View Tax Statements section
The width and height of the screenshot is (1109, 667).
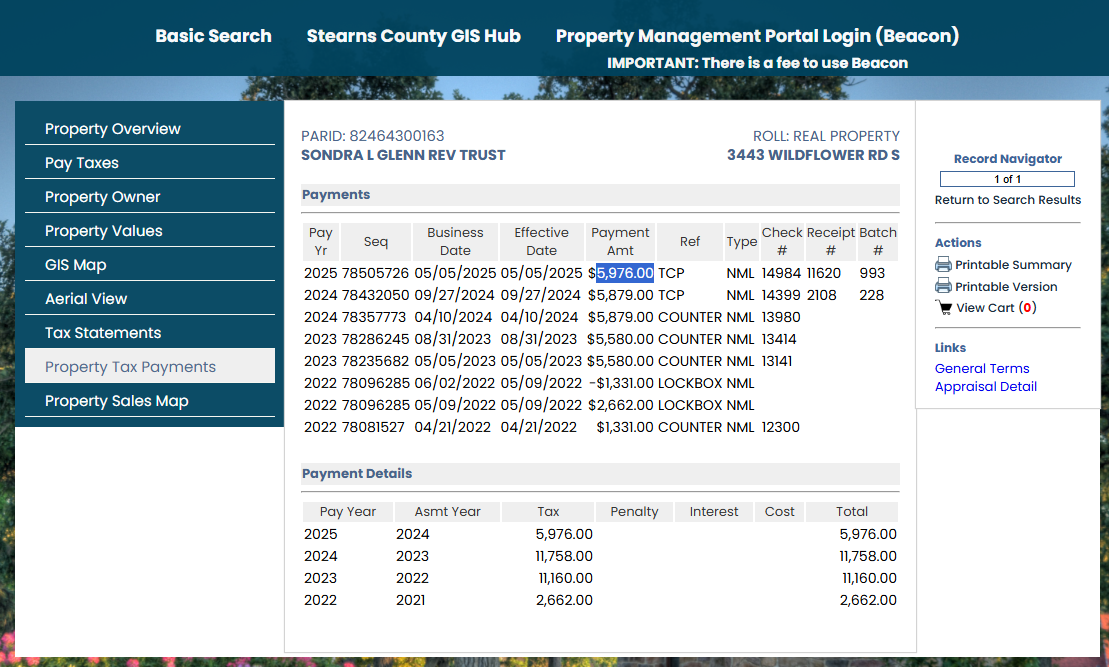103,333
